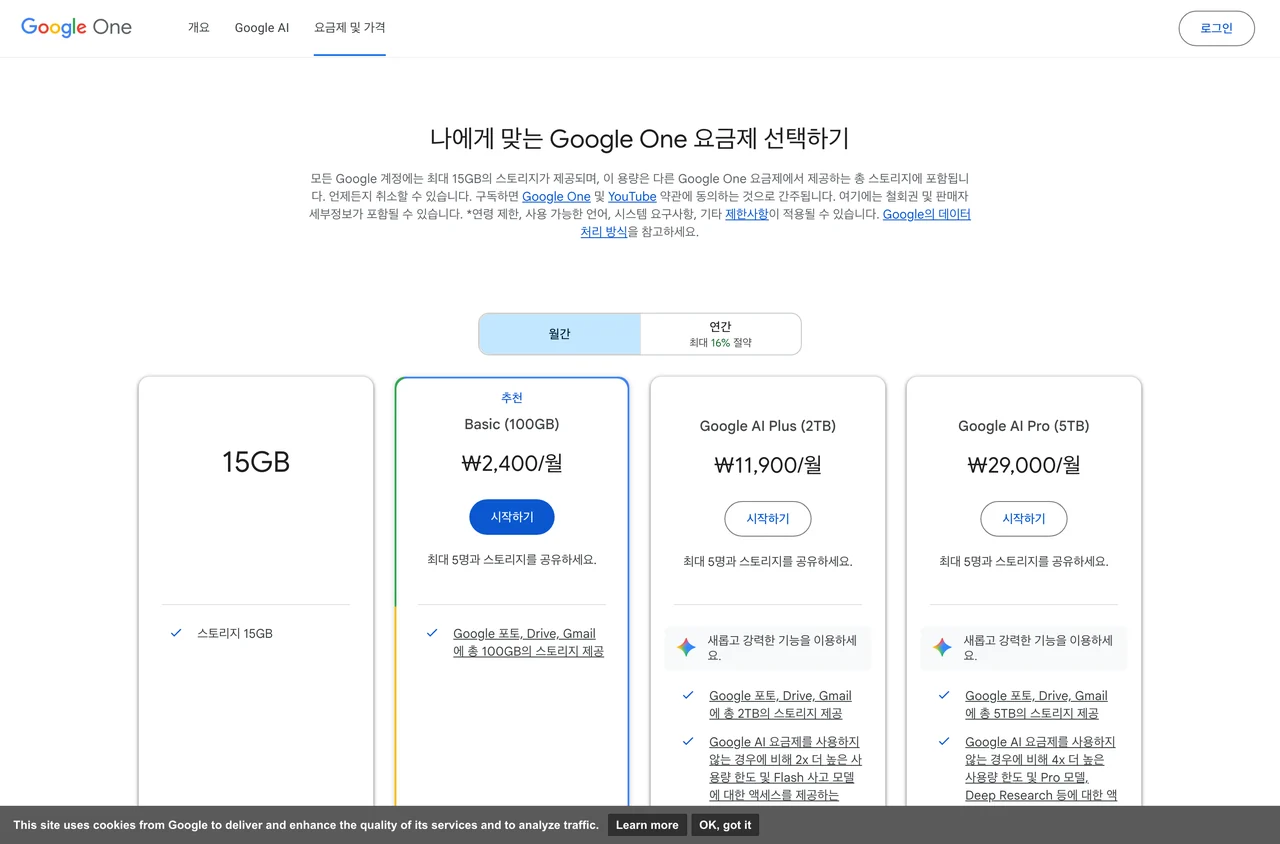Click Learn more in cookie banner
1280x844 pixels.
coord(647,825)
